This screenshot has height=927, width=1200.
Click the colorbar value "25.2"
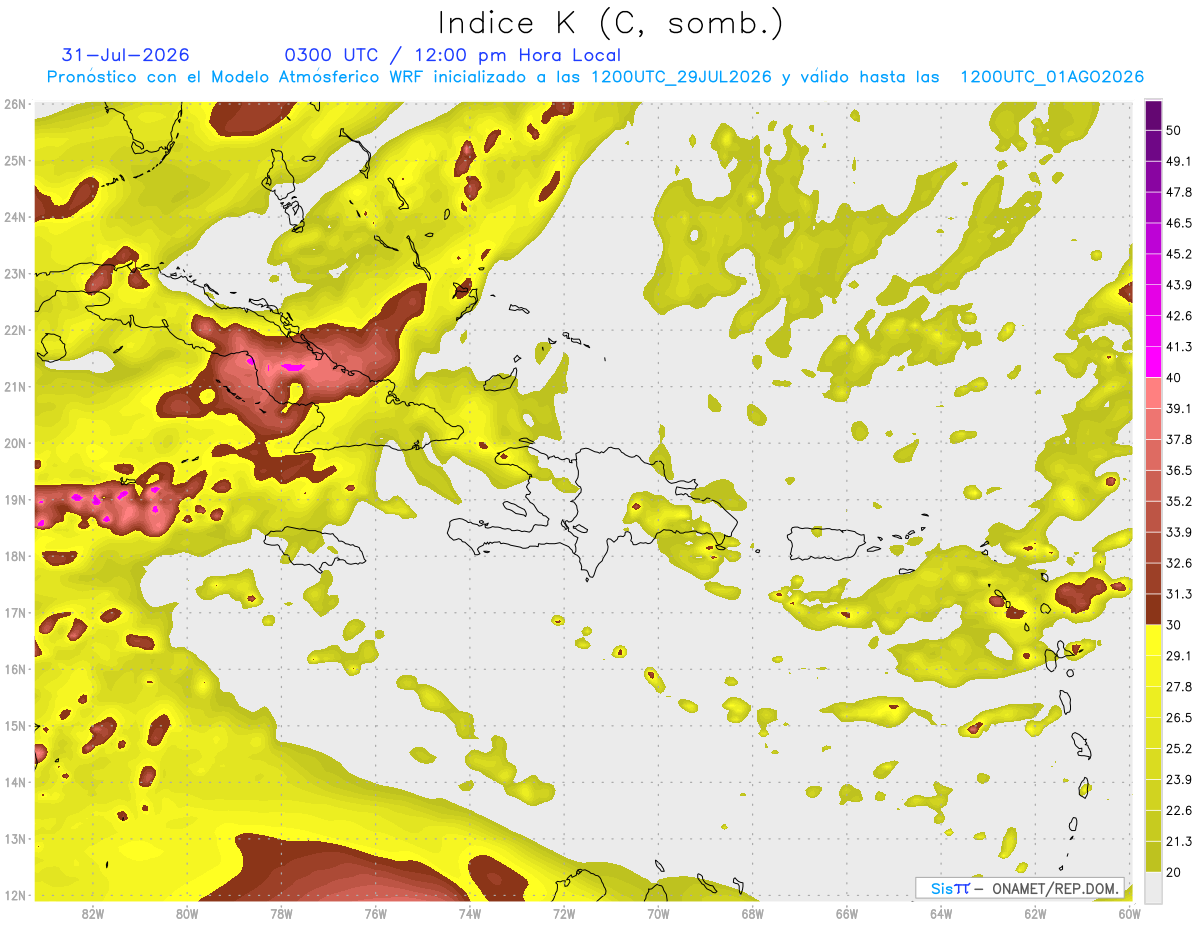click(1178, 749)
